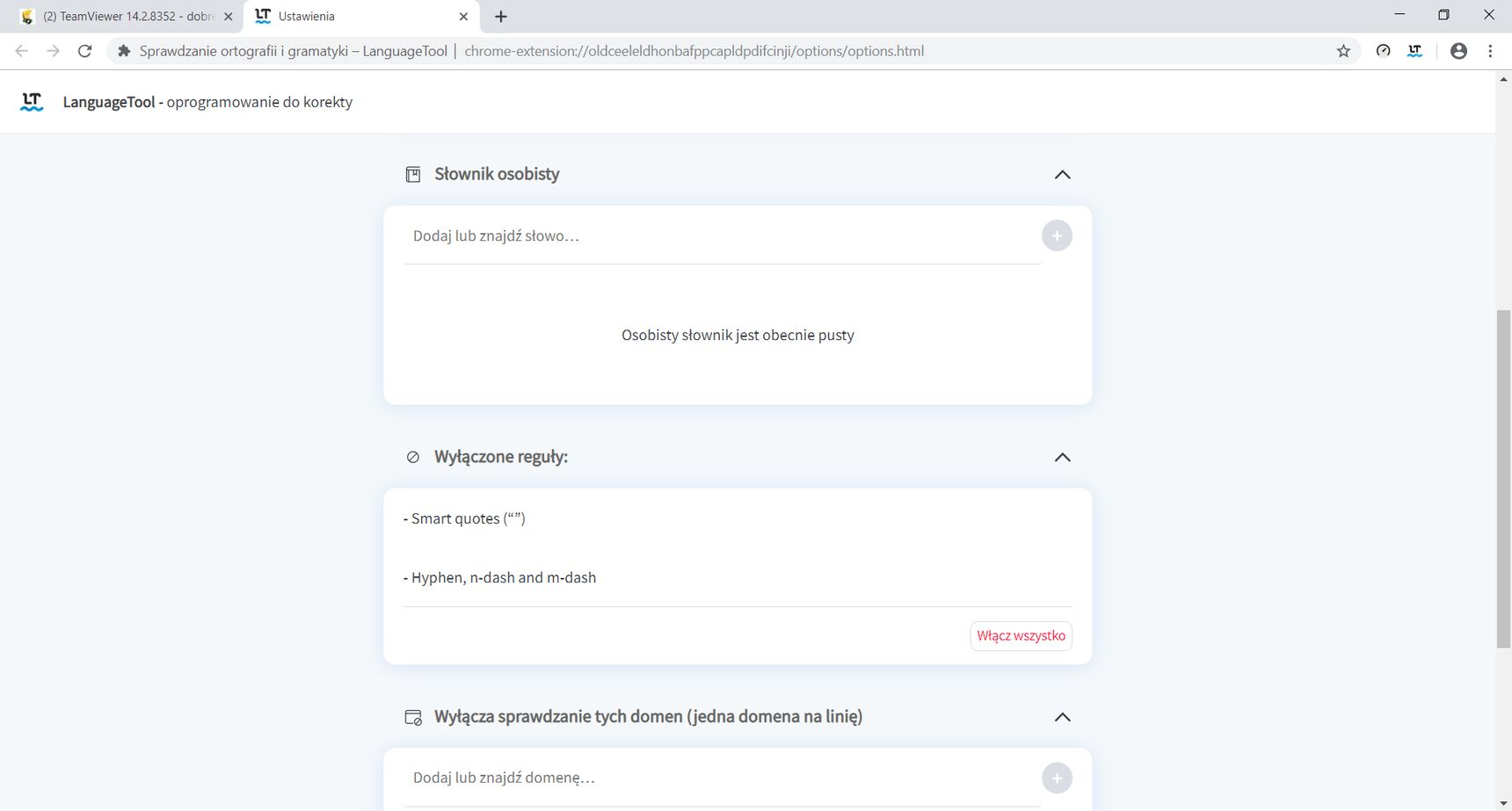
Task: Click the Słownik osobisty book icon
Action: (x=413, y=174)
